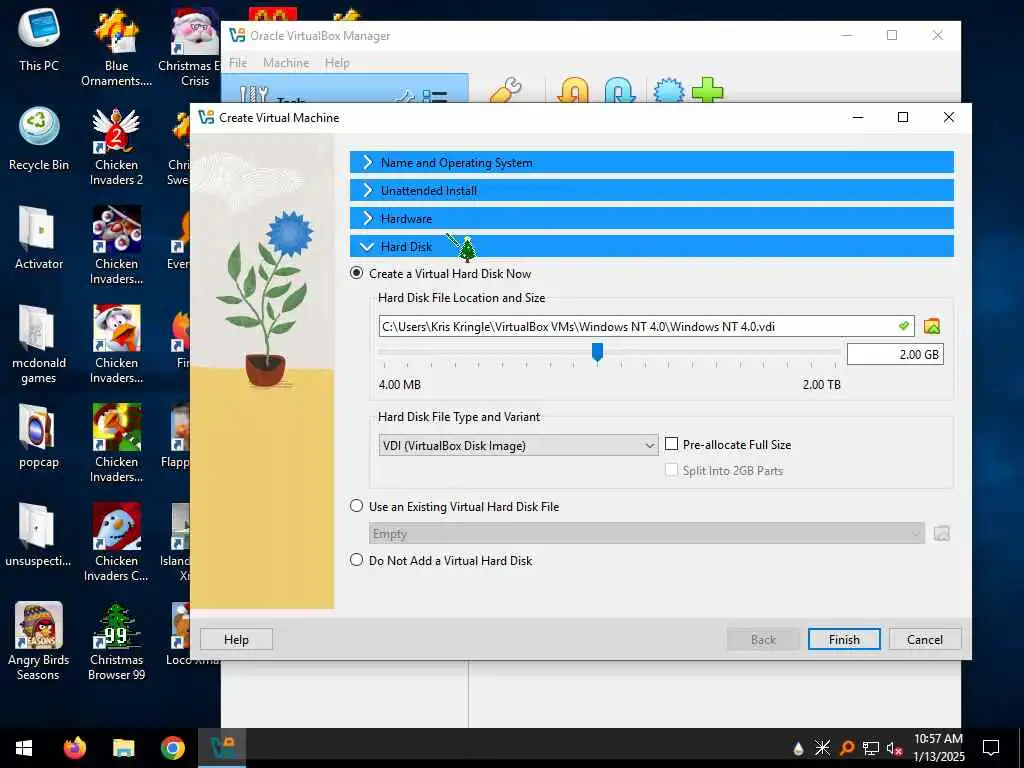The image size is (1024, 768).
Task: Click the blue Export arrow icon in VirtualBox Manager
Action: tap(619, 91)
